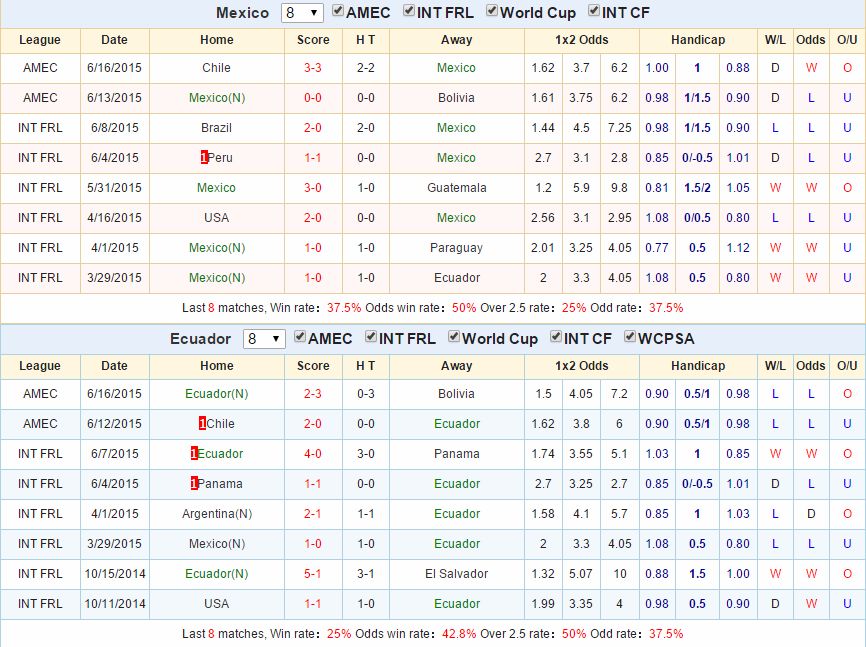Toggle World Cup checkbox for Mexico

coord(492,10)
